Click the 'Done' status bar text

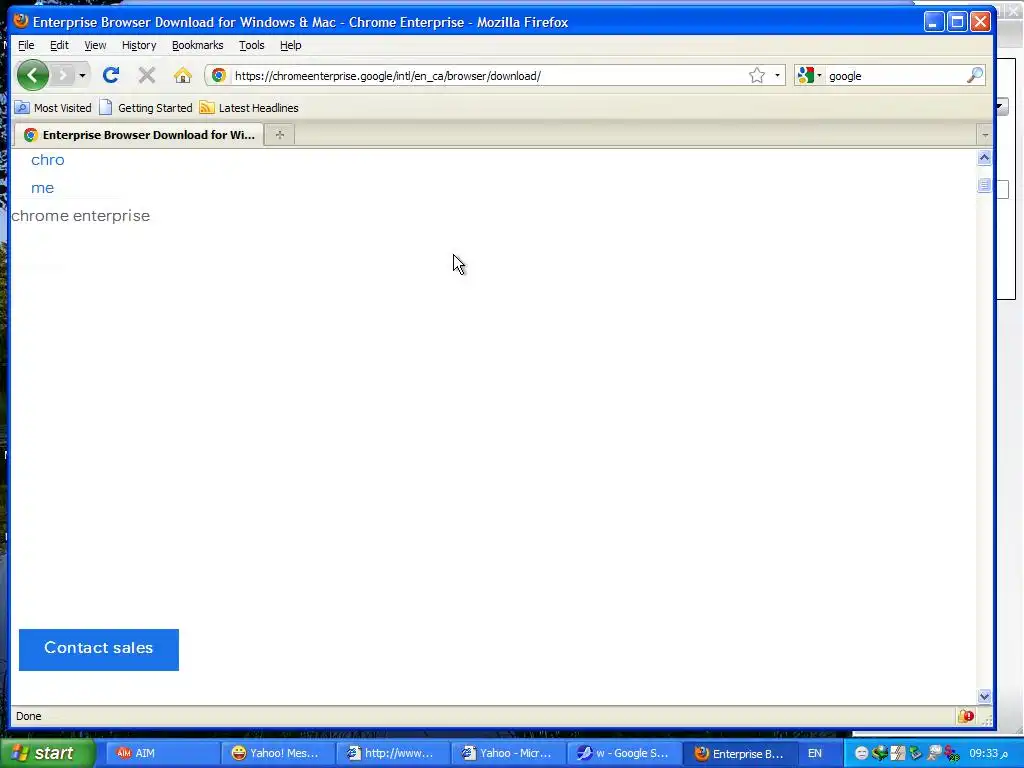pyautogui.click(x=29, y=716)
